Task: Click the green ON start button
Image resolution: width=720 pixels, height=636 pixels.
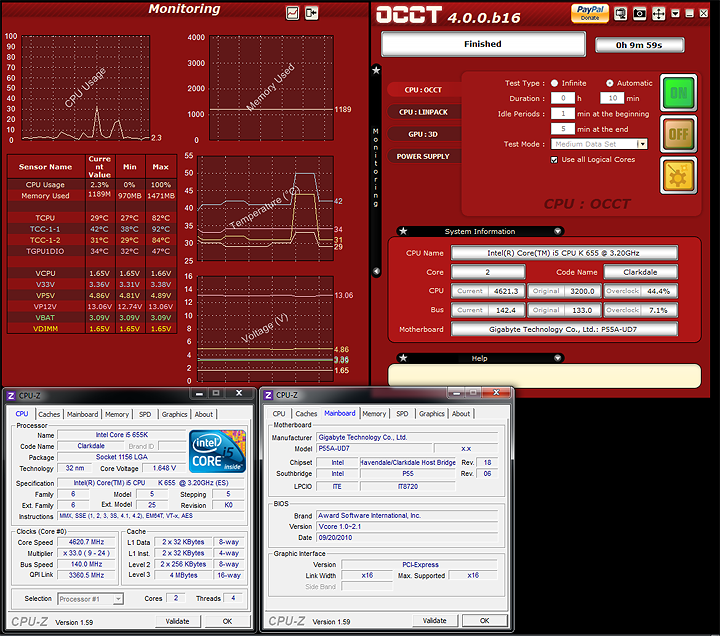Action: point(679,93)
